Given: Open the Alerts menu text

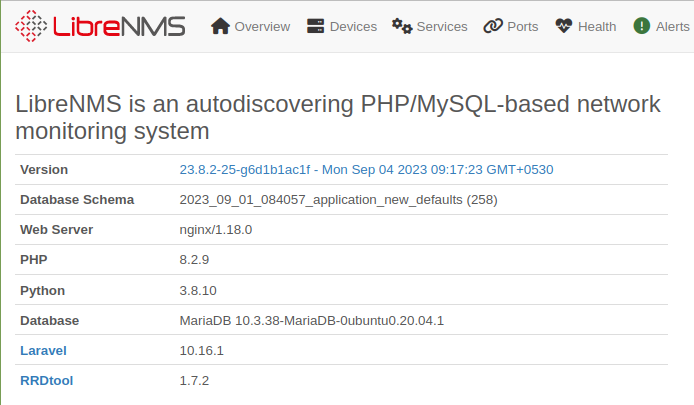Looking at the screenshot, I should coord(672,27).
